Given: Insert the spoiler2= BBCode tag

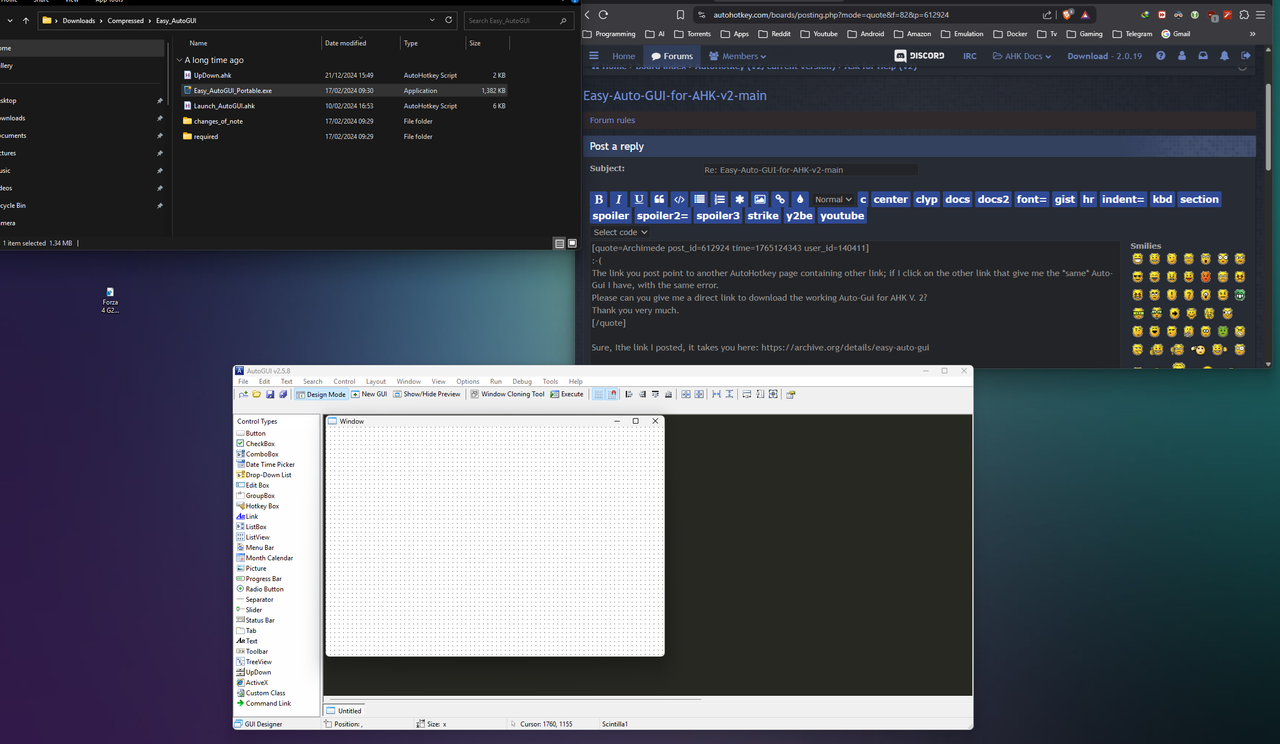Looking at the screenshot, I should pyautogui.click(x=663, y=216).
